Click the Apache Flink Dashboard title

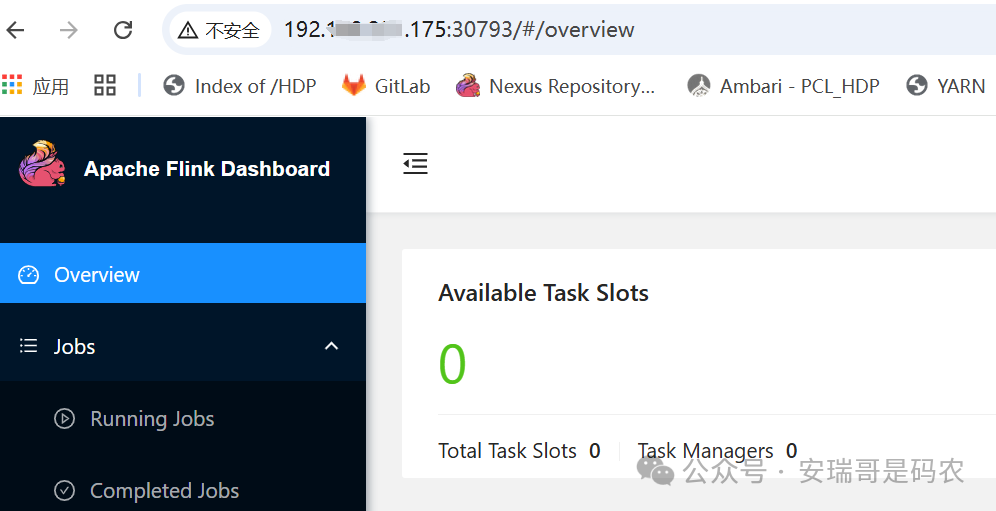click(x=206, y=169)
